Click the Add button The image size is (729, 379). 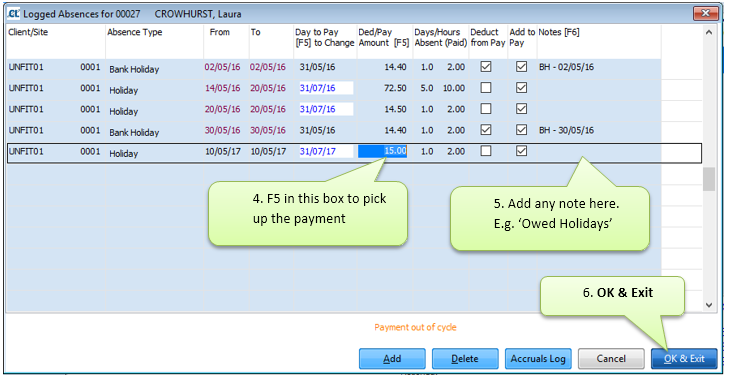[392, 359]
